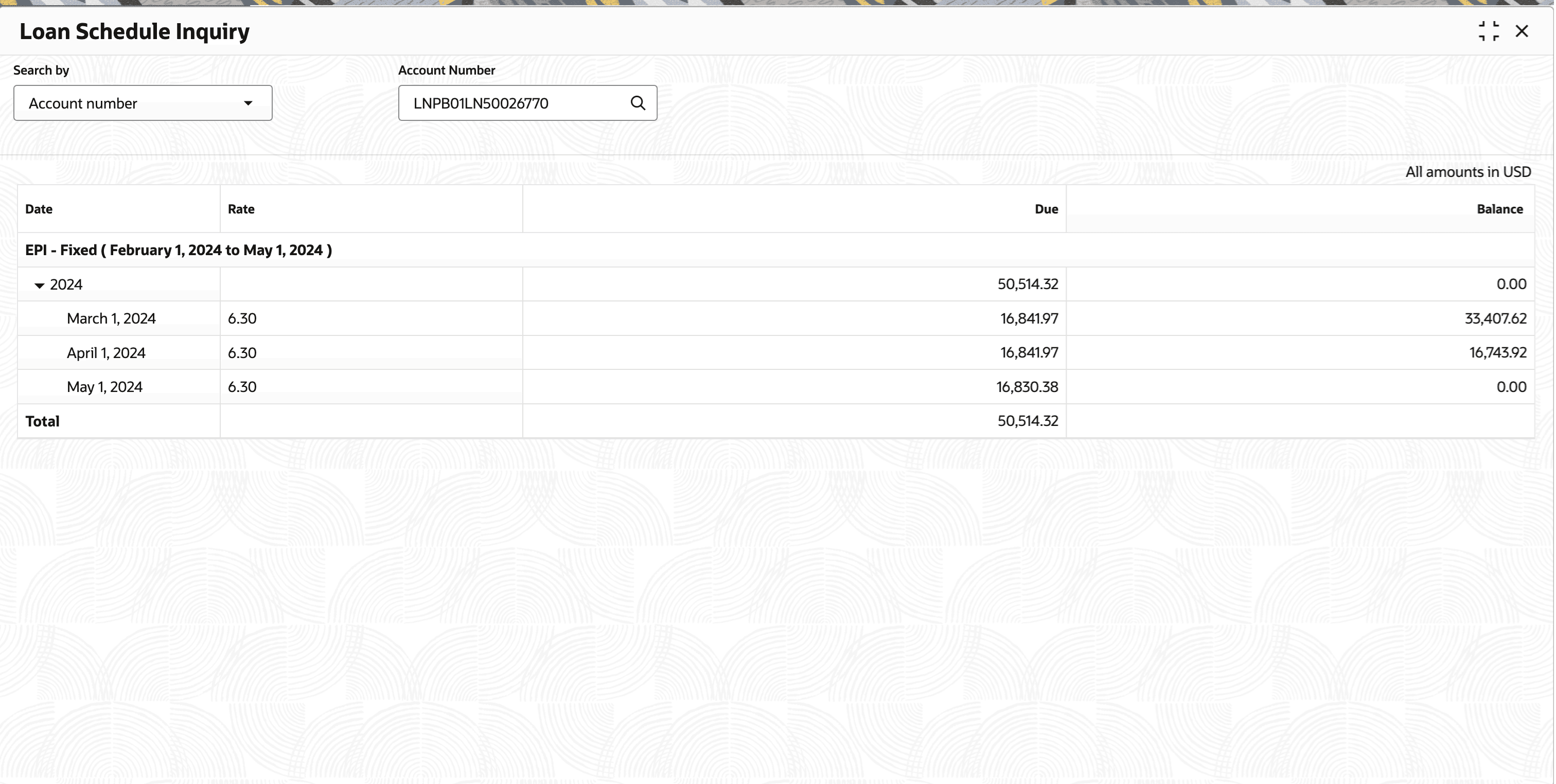This screenshot has width=1556, height=784.
Task: Open the Search by dropdown arrow
Action: 247,103
